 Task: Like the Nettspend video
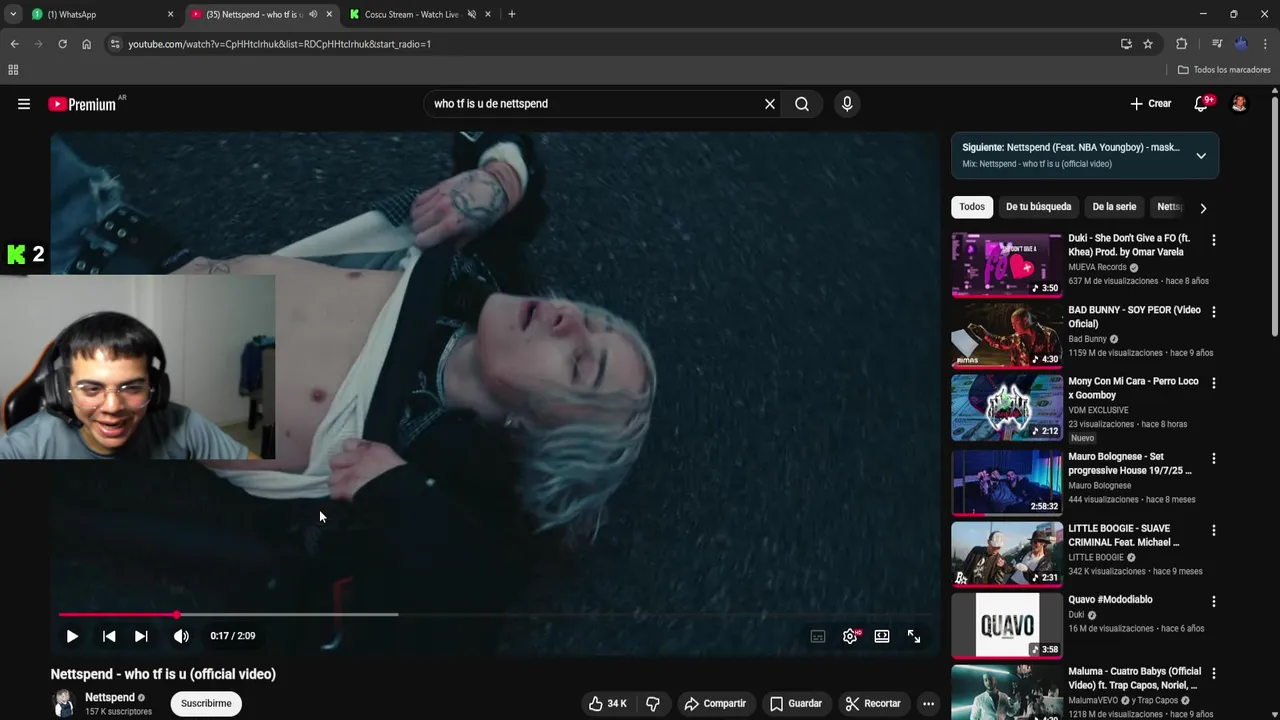pos(607,704)
